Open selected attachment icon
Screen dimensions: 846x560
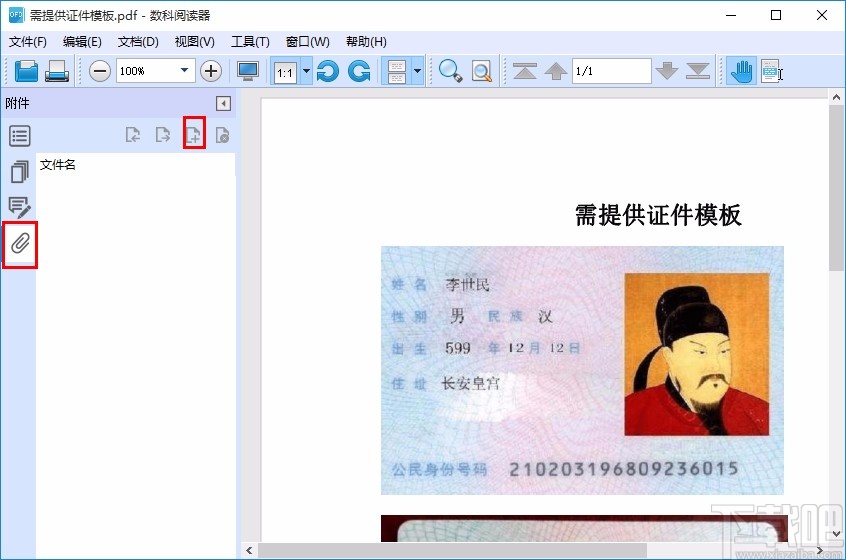[x=133, y=134]
